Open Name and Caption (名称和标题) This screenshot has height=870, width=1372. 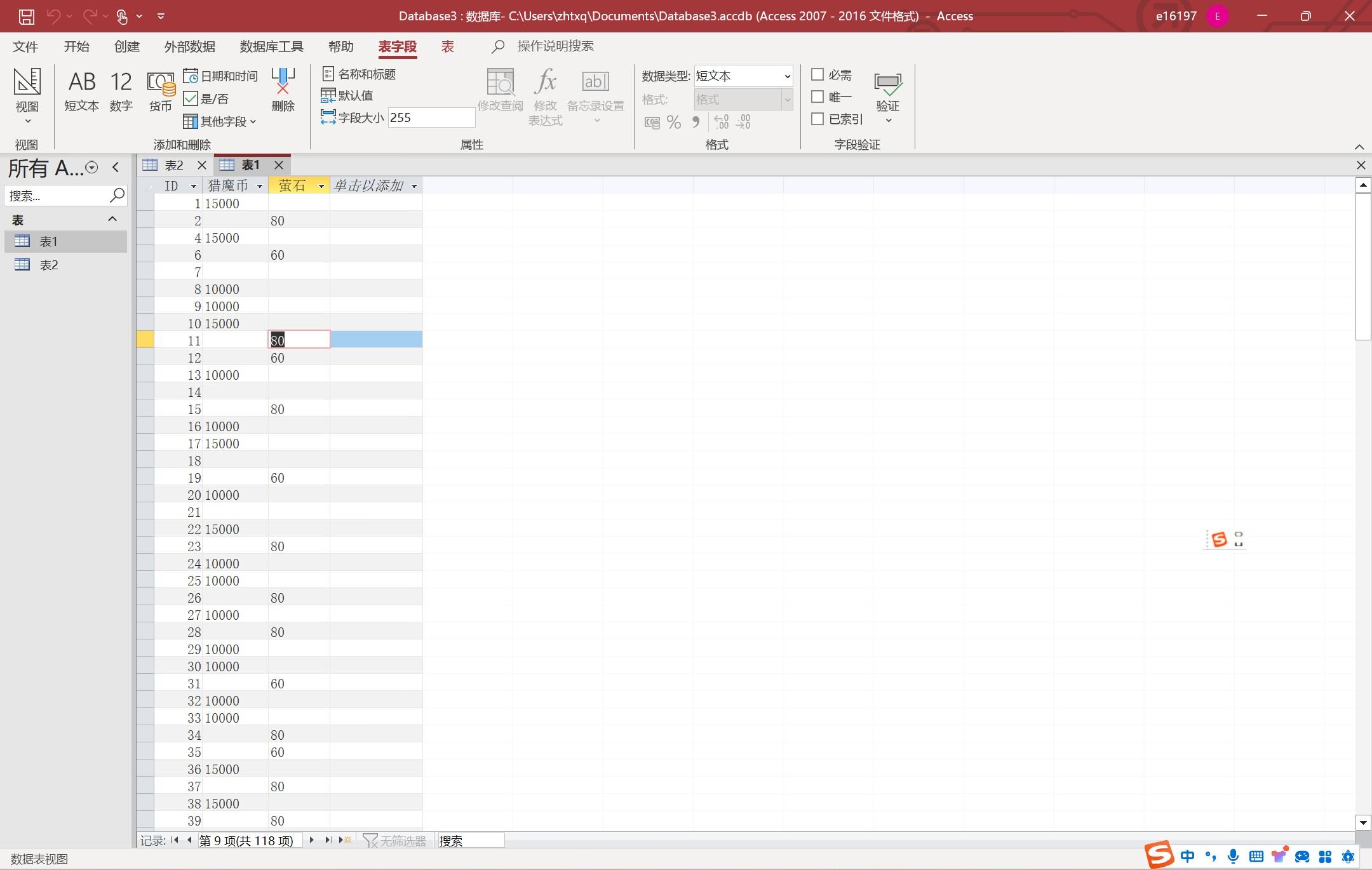tap(359, 74)
